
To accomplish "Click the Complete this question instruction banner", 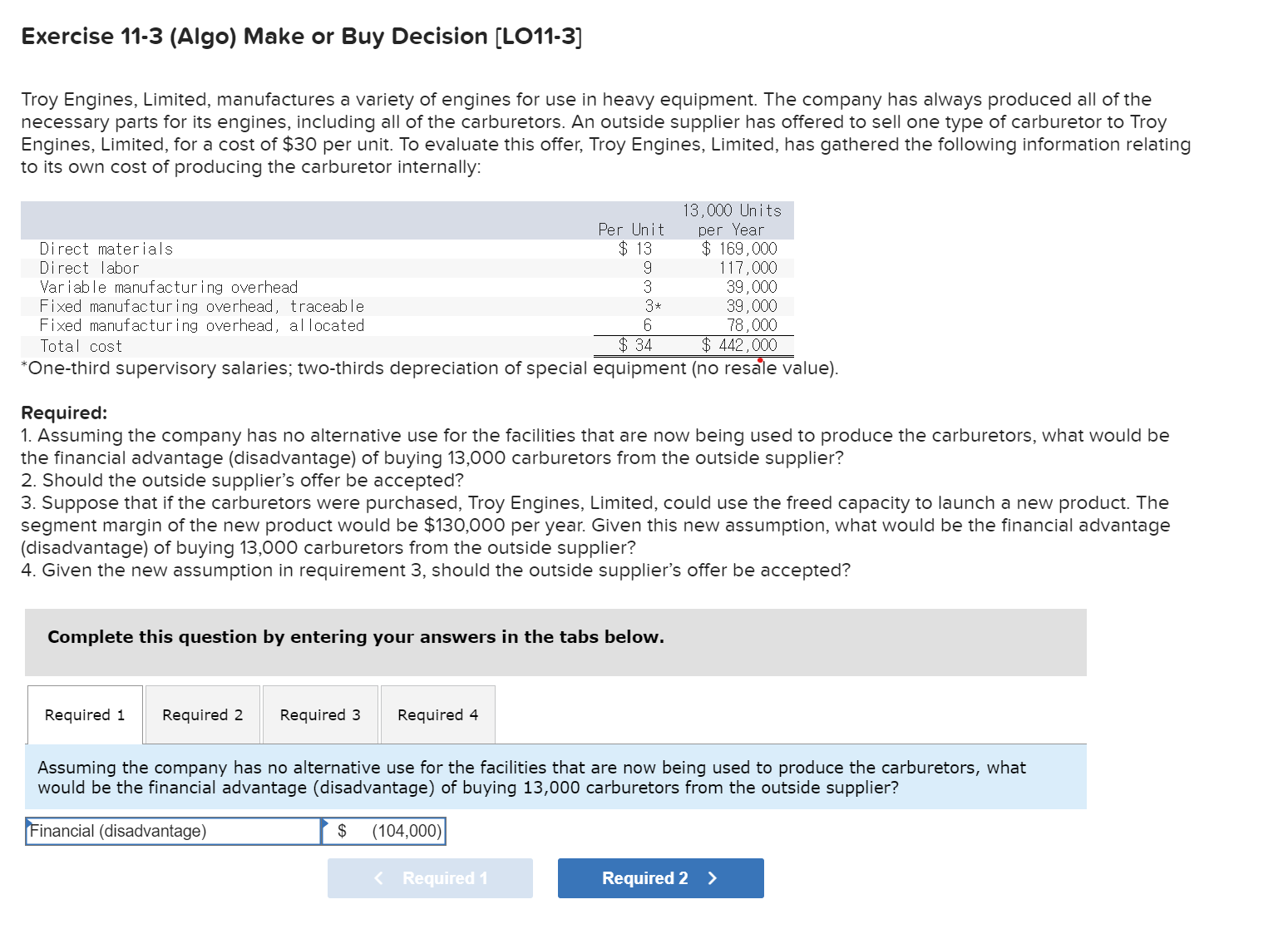I will [x=555, y=642].
